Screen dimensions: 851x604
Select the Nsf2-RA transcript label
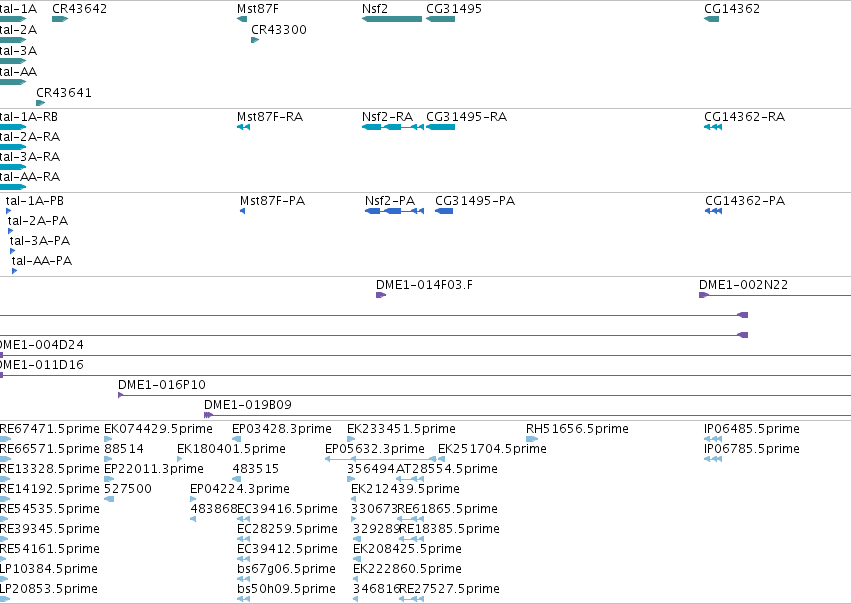[x=388, y=117]
